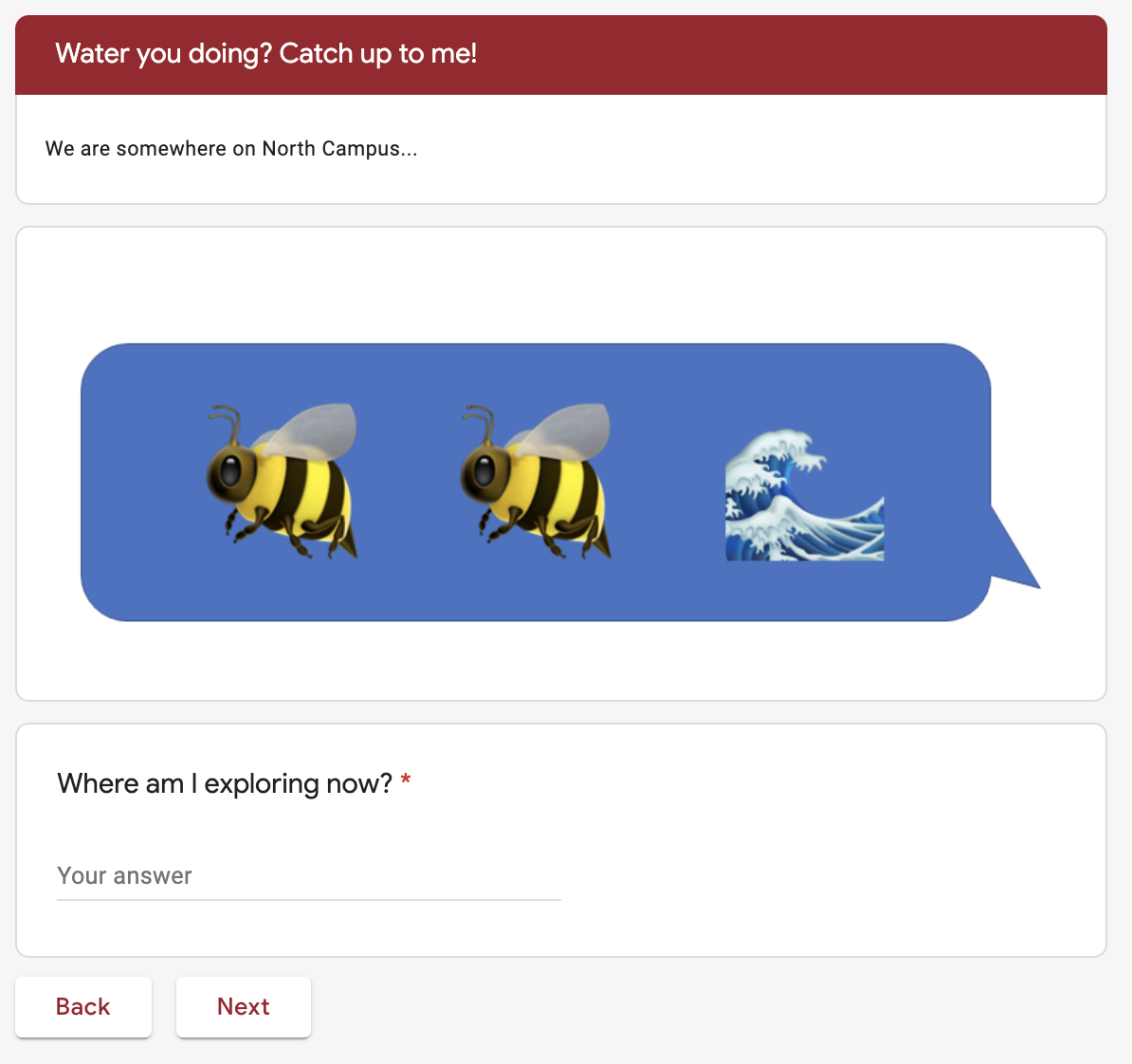The height and width of the screenshot is (1064, 1132).
Task: Click the translucent wing of the first bee
Action: 313,431
